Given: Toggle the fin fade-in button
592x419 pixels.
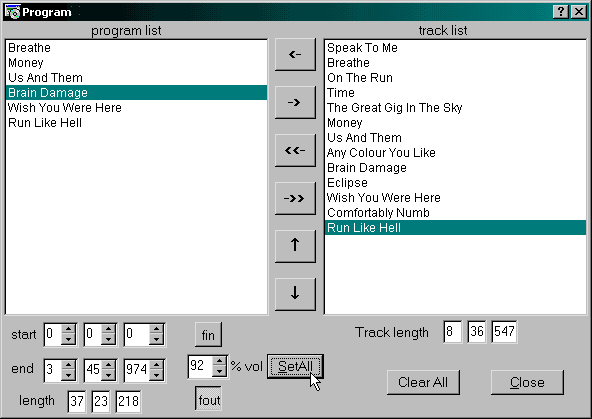Looking at the screenshot, I should [208, 334].
